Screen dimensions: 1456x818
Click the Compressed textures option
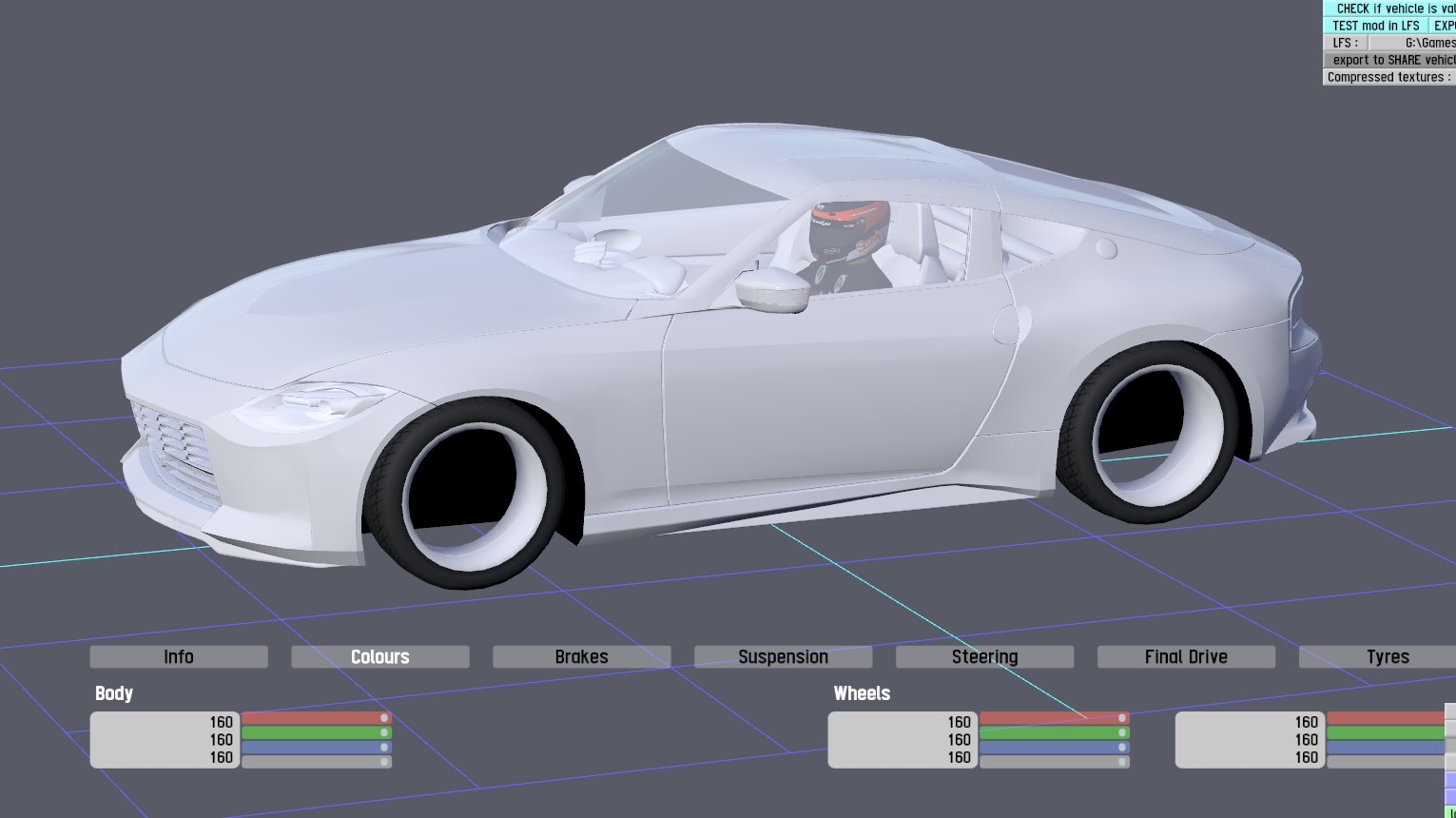(1390, 77)
